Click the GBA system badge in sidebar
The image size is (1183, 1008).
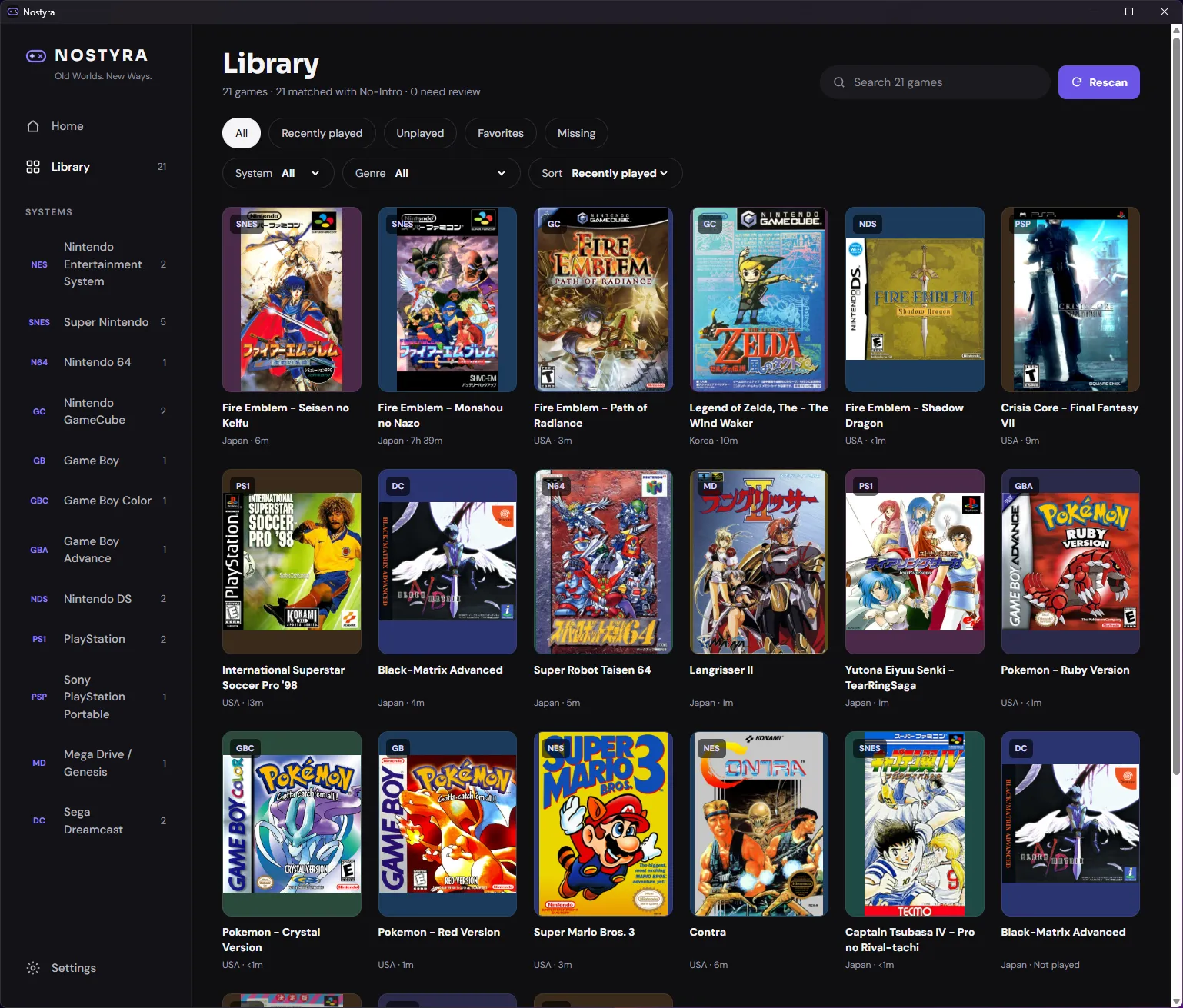[39, 550]
